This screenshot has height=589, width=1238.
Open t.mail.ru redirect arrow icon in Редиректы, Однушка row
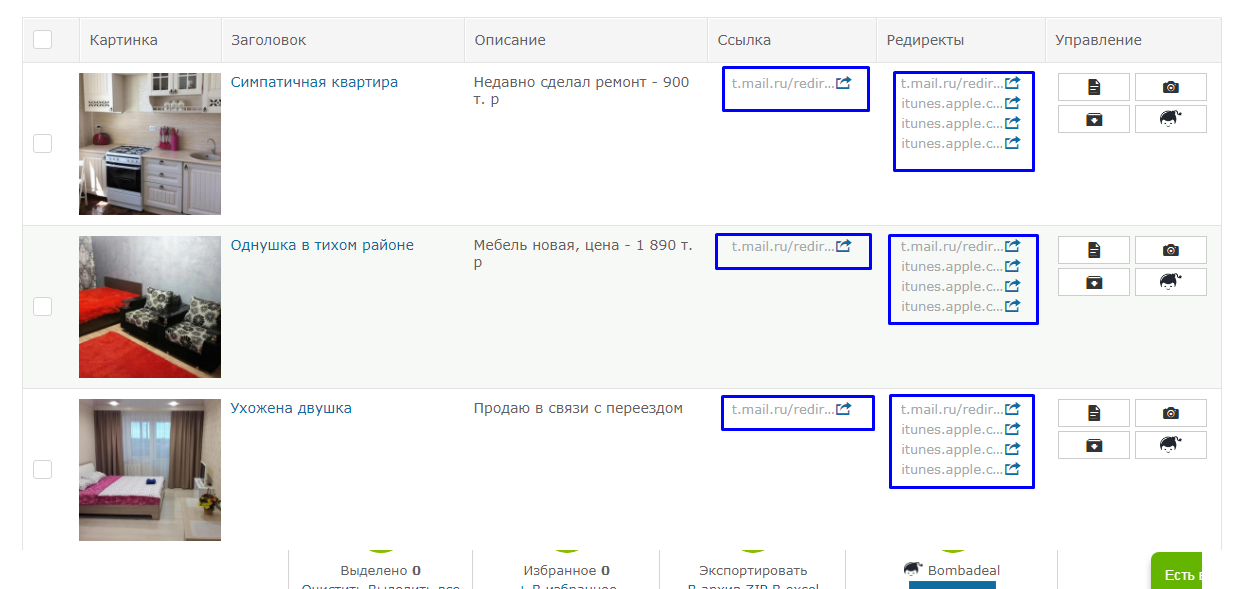1012,246
